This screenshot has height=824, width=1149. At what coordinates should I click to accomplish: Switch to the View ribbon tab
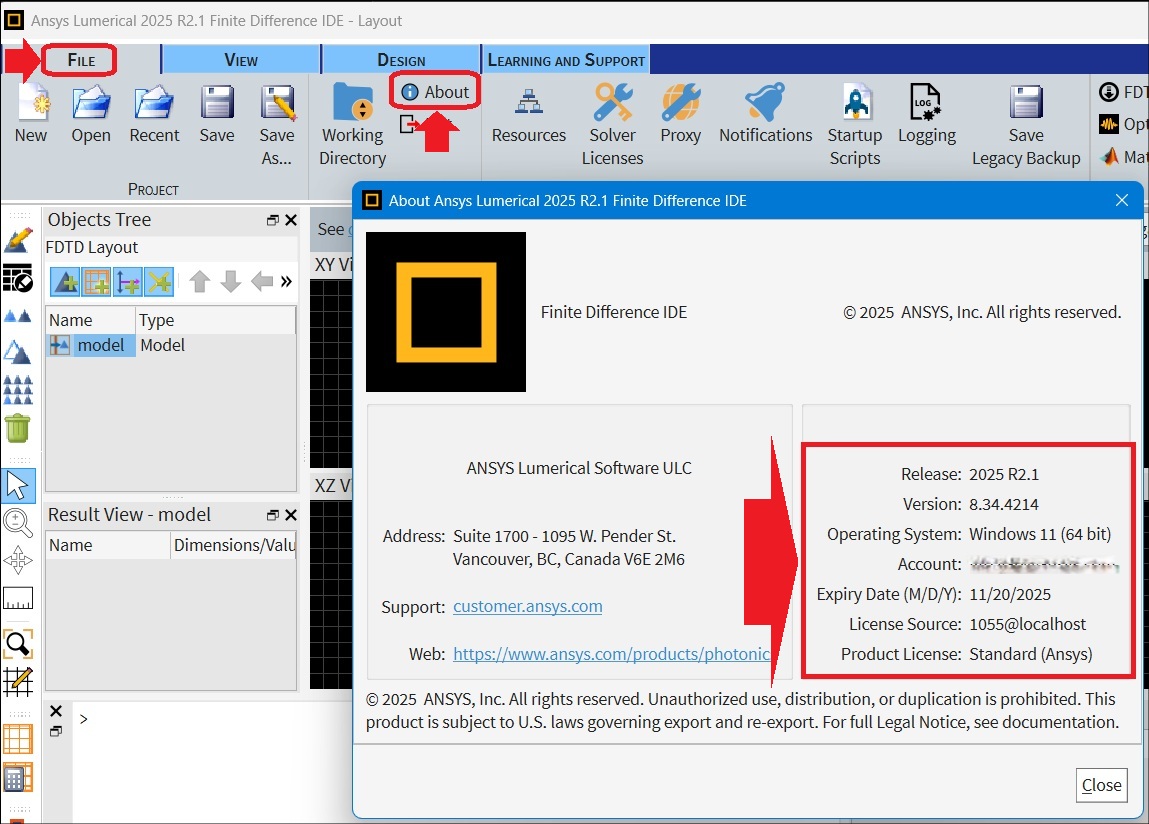coord(241,60)
